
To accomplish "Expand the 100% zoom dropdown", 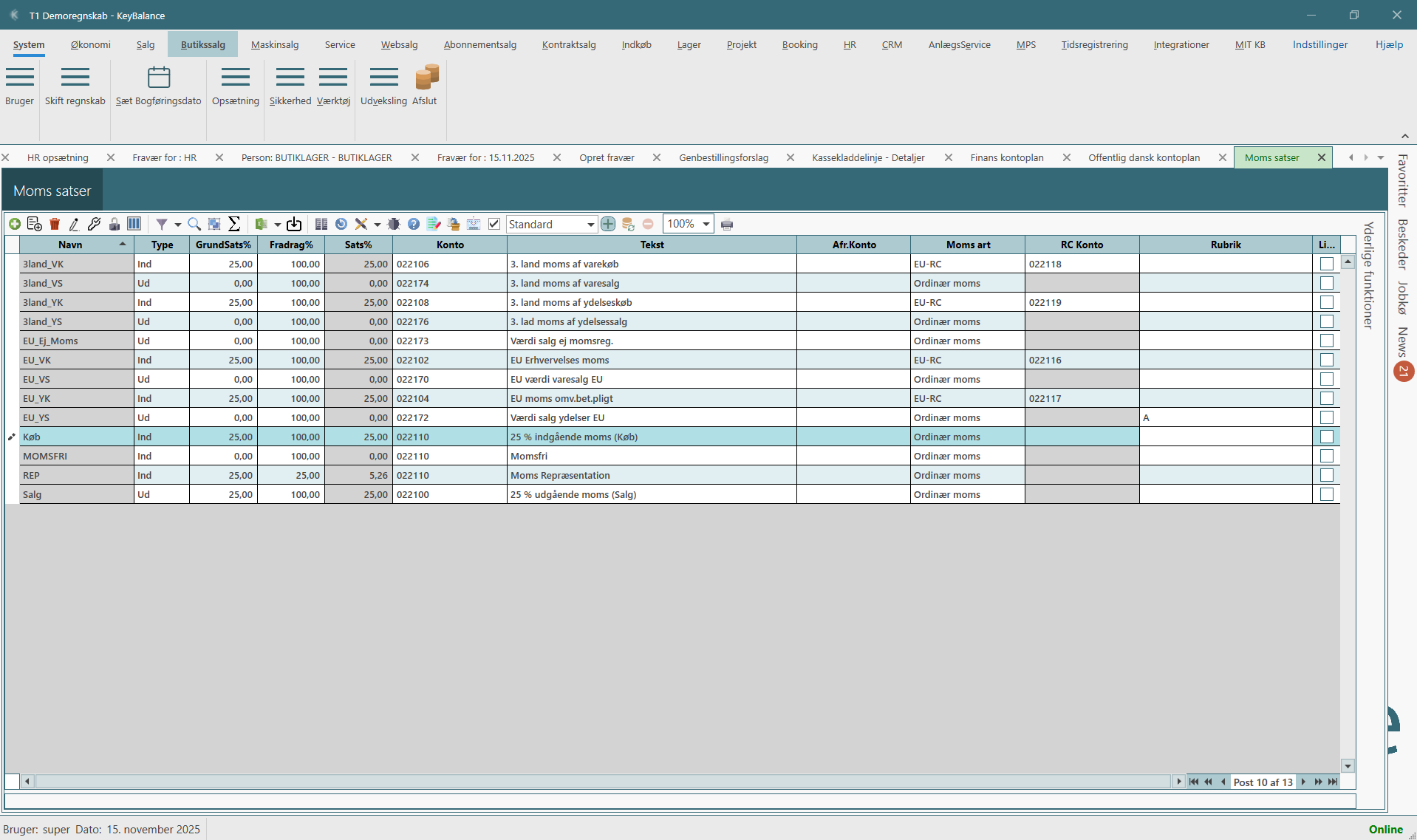I will pyautogui.click(x=706, y=225).
